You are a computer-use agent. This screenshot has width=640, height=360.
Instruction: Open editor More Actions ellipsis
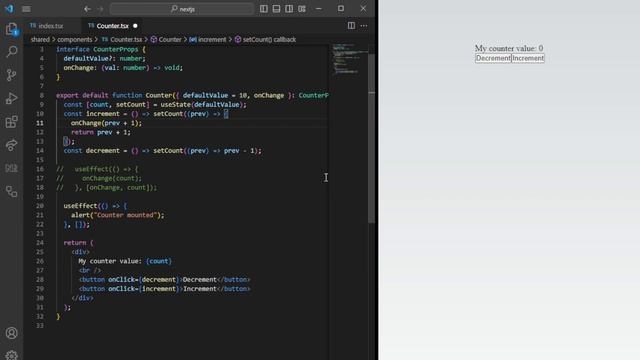click(x=364, y=25)
